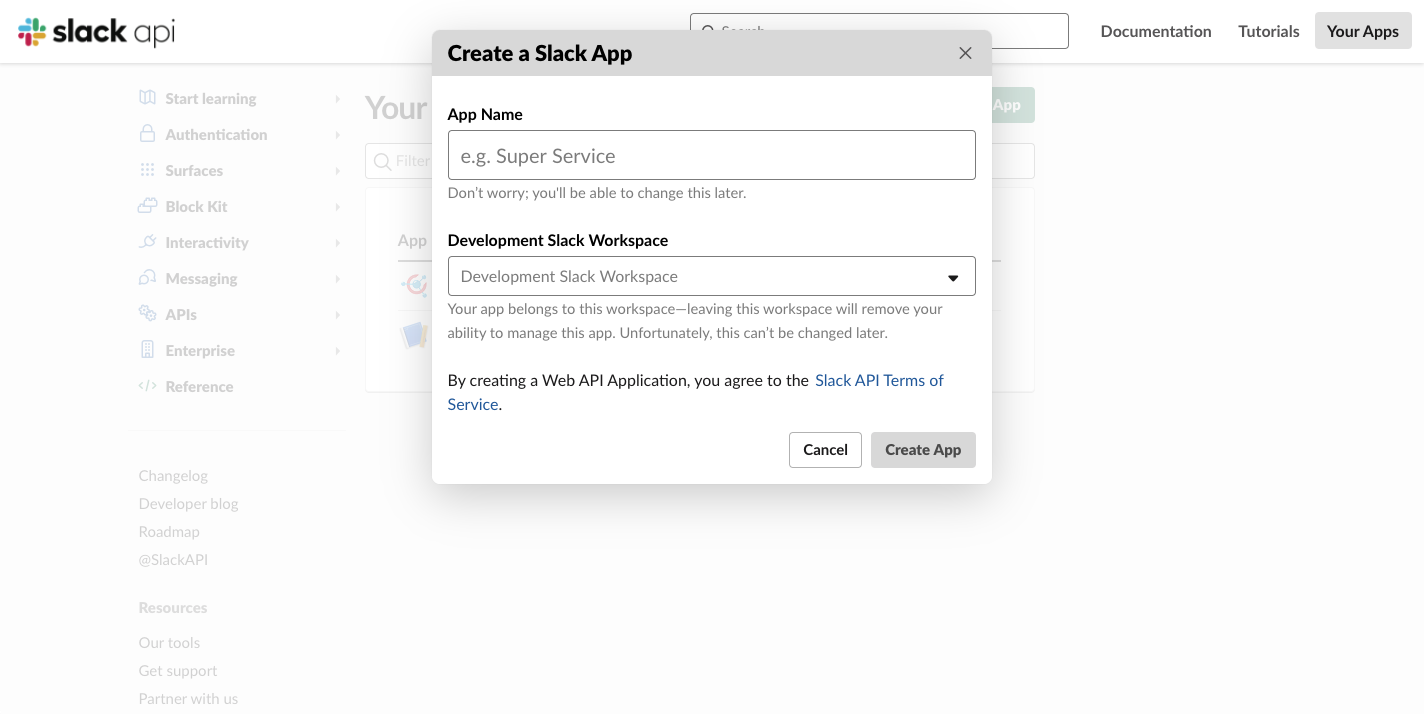Open the Development Slack Workspace dropdown
This screenshot has width=1424, height=714.
coord(712,276)
